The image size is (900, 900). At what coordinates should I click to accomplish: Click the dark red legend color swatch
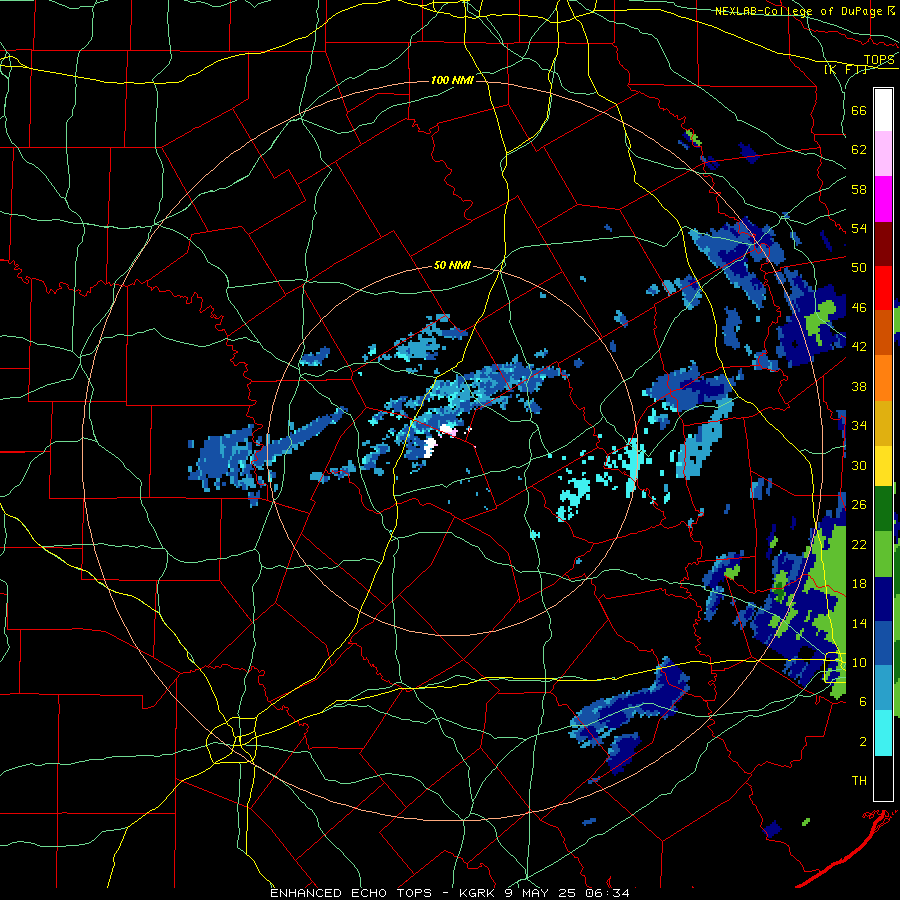(x=883, y=244)
